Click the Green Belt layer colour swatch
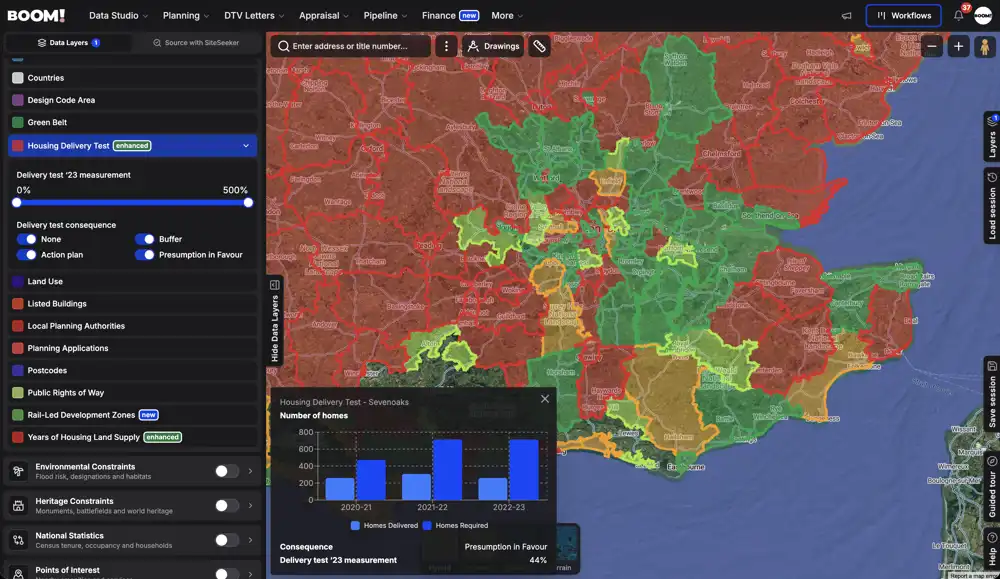Image resolution: width=1000 pixels, height=579 pixels. pyautogui.click(x=18, y=122)
